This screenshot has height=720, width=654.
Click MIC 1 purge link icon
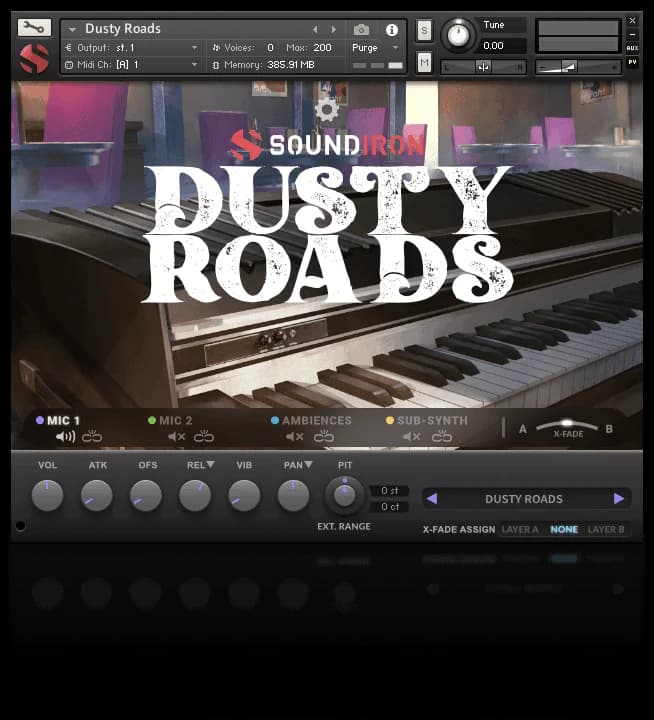92,436
